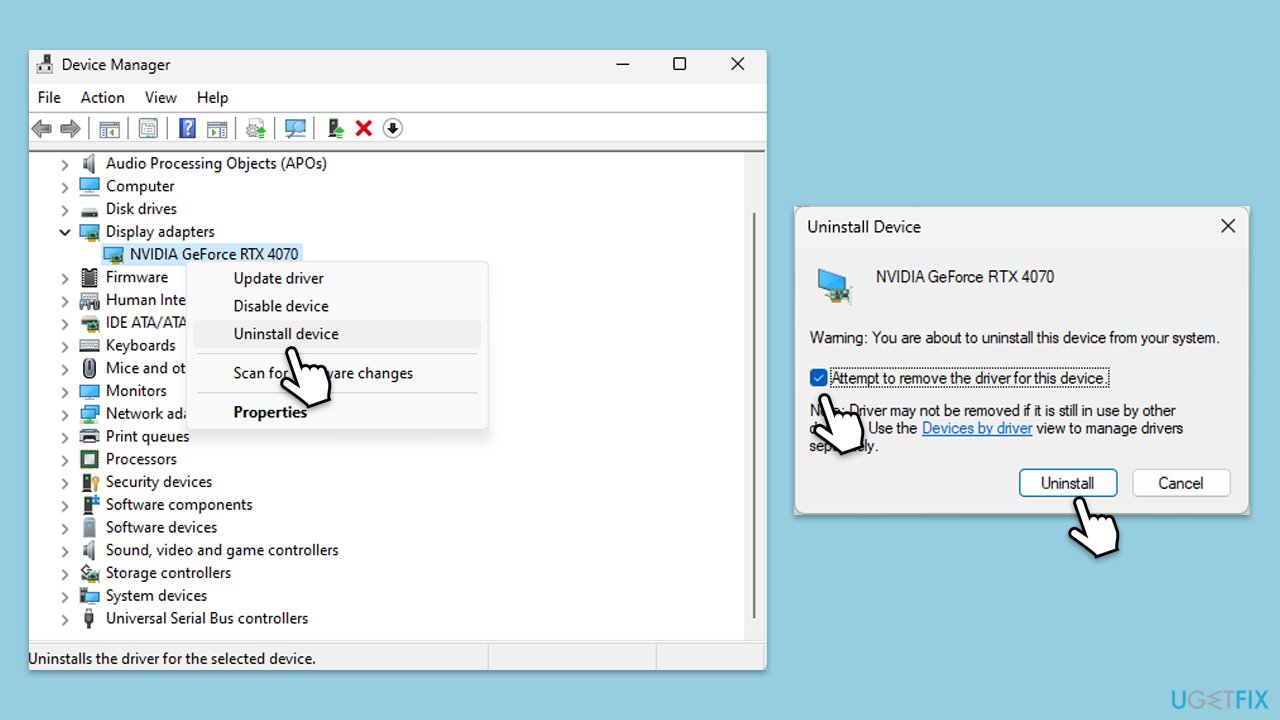Click the Disable device down-arrow icon

tap(393, 128)
